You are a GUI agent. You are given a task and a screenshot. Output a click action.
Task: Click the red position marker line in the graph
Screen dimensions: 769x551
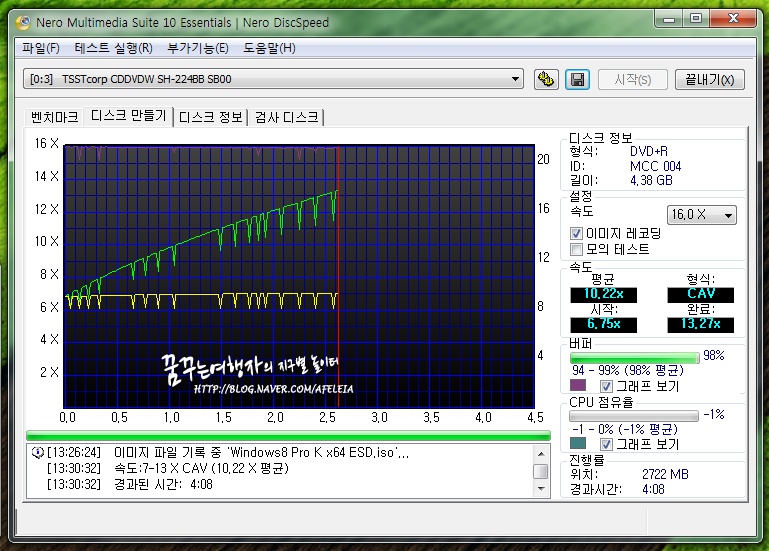click(x=338, y=276)
